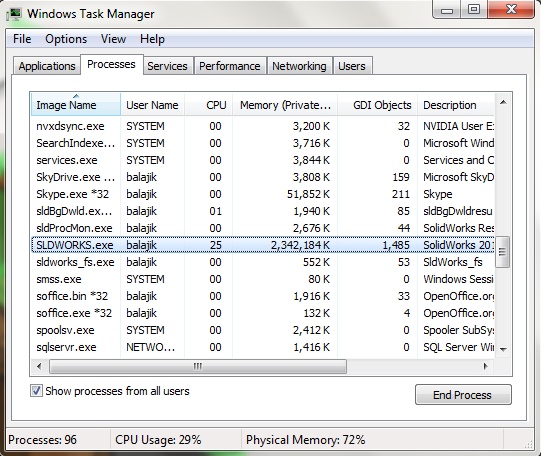The height and width of the screenshot is (456, 541).
Task: Select the smss.exe process row
Action: (x=263, y=279)
